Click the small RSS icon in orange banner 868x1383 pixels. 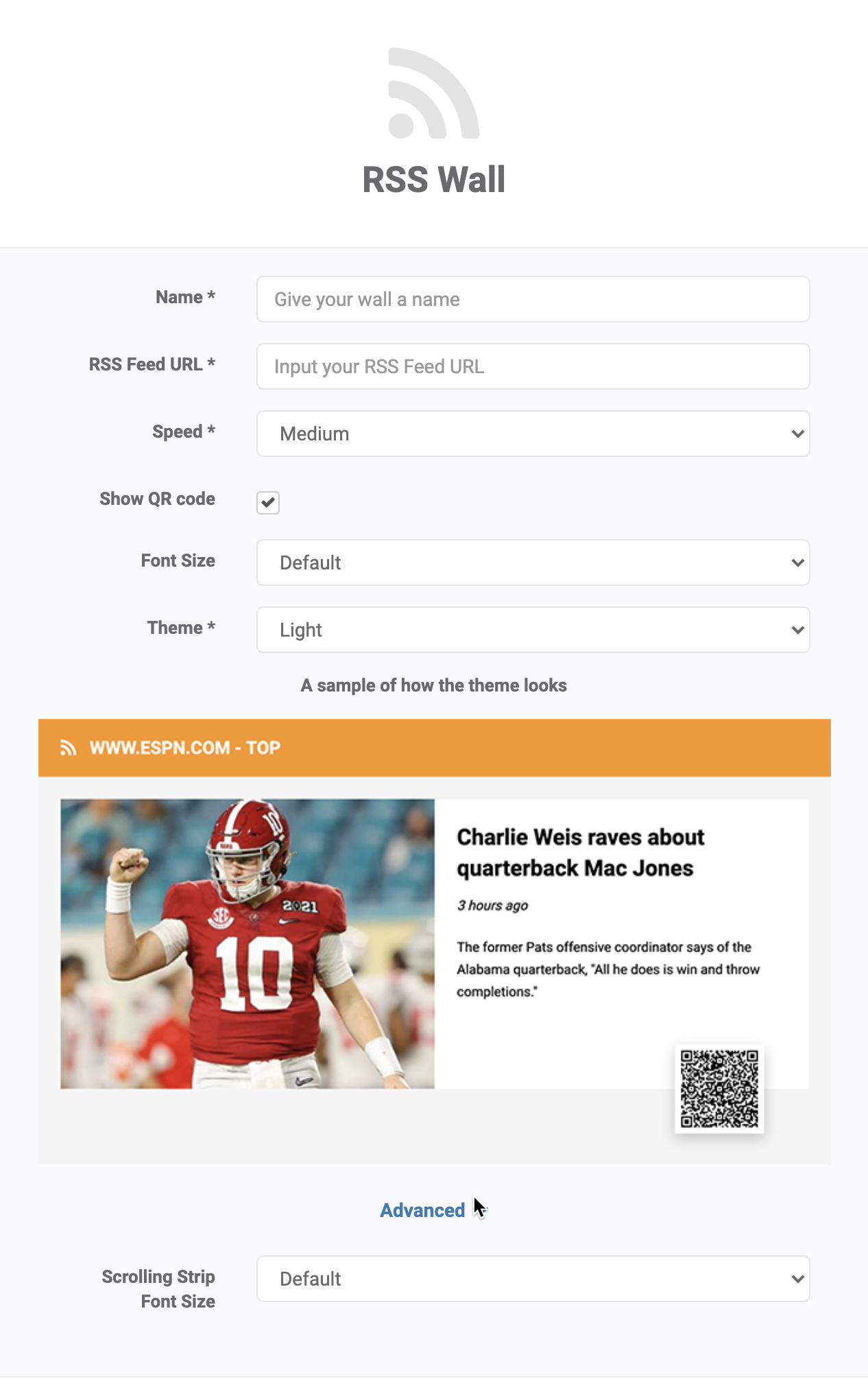coord(68,748)
